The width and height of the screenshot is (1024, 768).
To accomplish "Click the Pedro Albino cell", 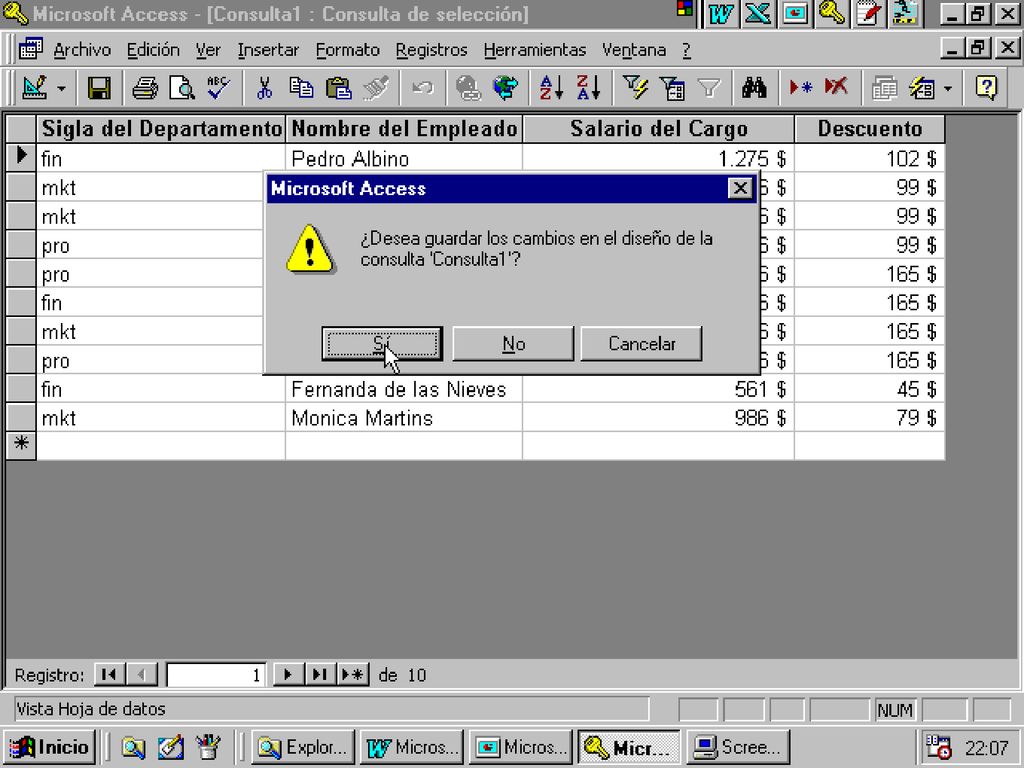I will [x=404, y=159].
